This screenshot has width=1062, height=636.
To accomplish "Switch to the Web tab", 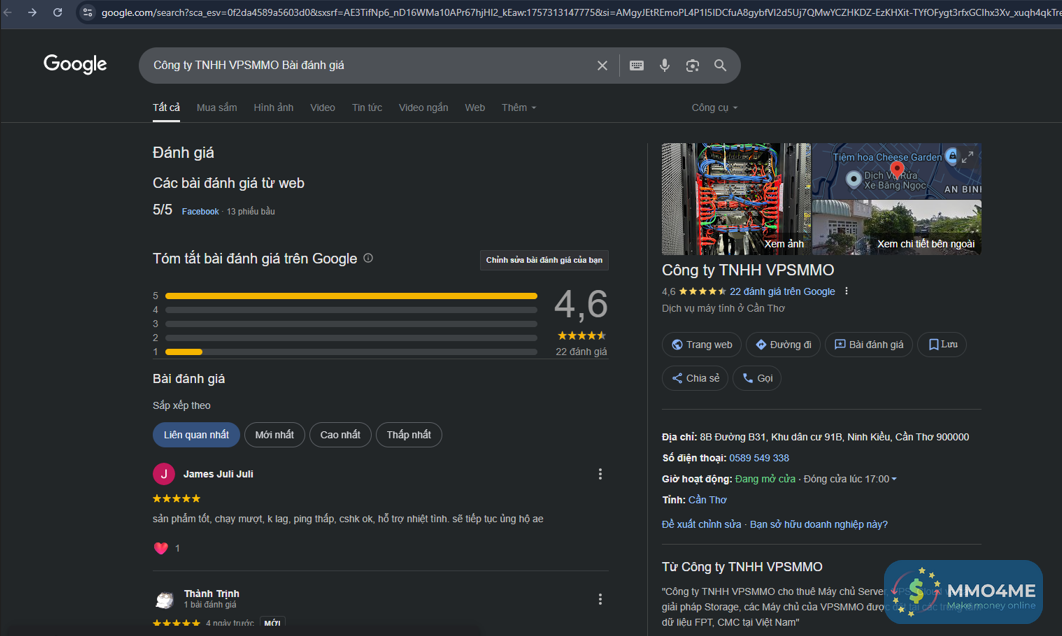I will tap(475, 108).
